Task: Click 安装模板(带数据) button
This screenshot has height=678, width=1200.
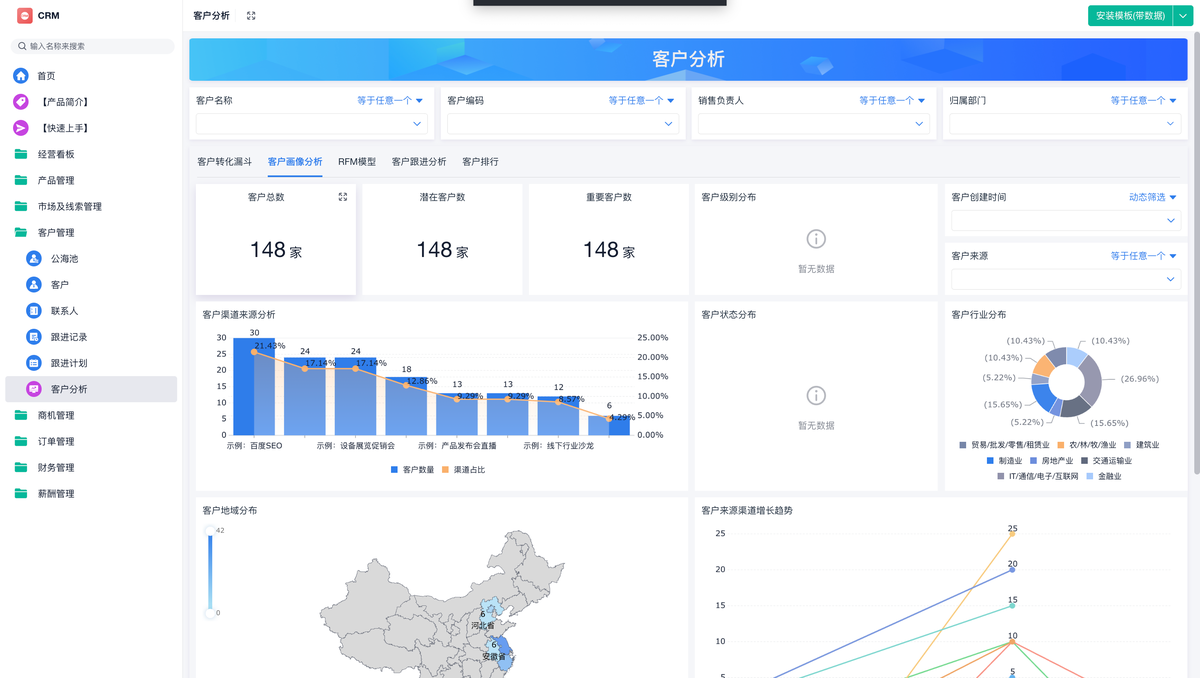Action: [1129, 16]
